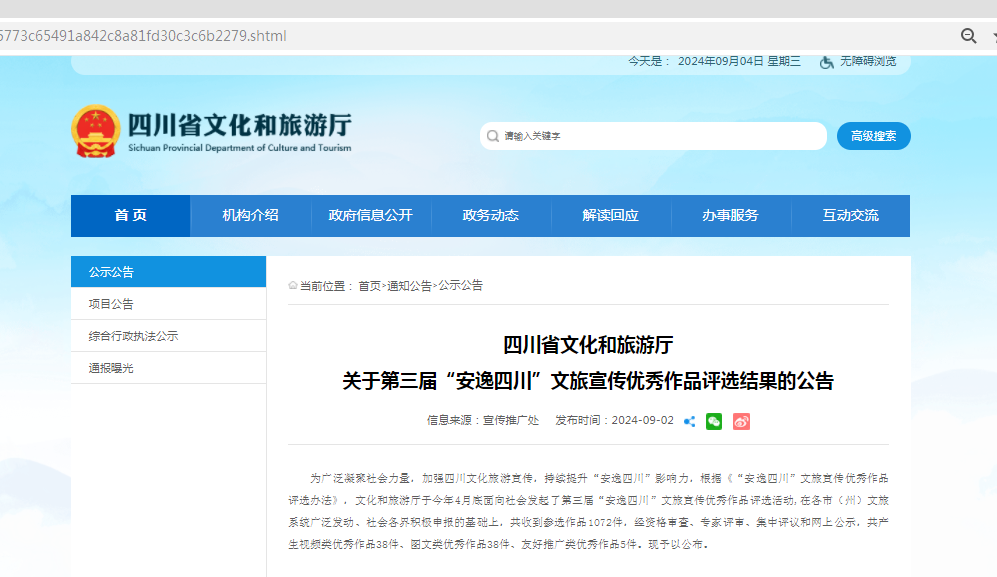997x577 pixels.
Task: Go to 政务动态 section
Action: pyautogui.click(x=490, y=216)
